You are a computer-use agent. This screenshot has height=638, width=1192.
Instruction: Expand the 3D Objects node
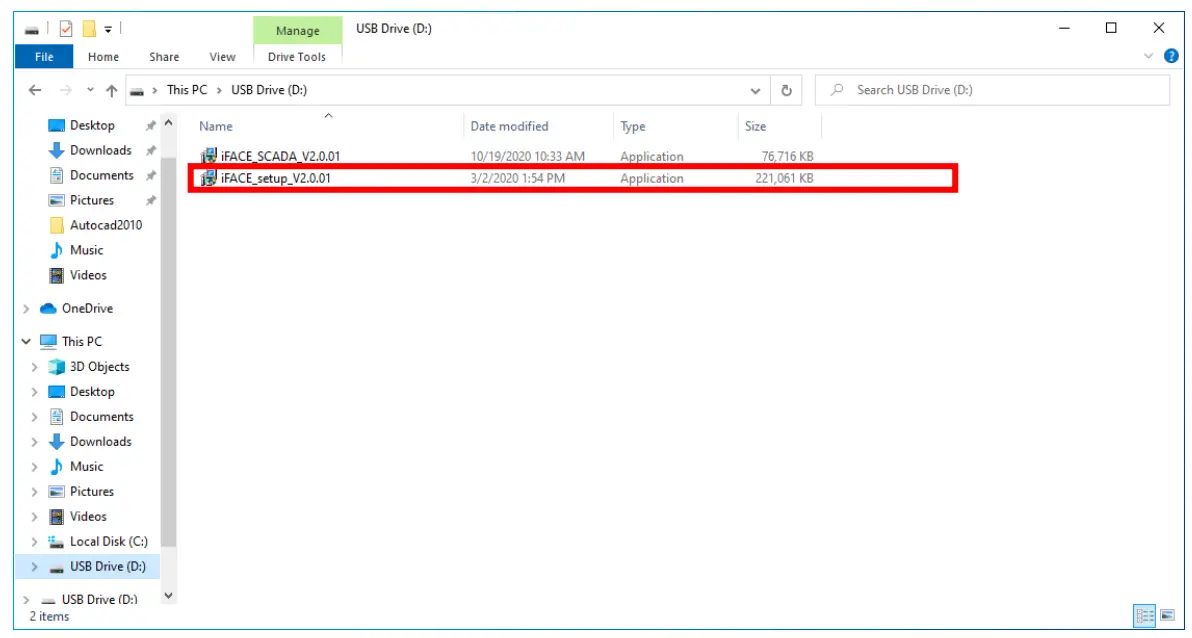[x=34, y=367]
